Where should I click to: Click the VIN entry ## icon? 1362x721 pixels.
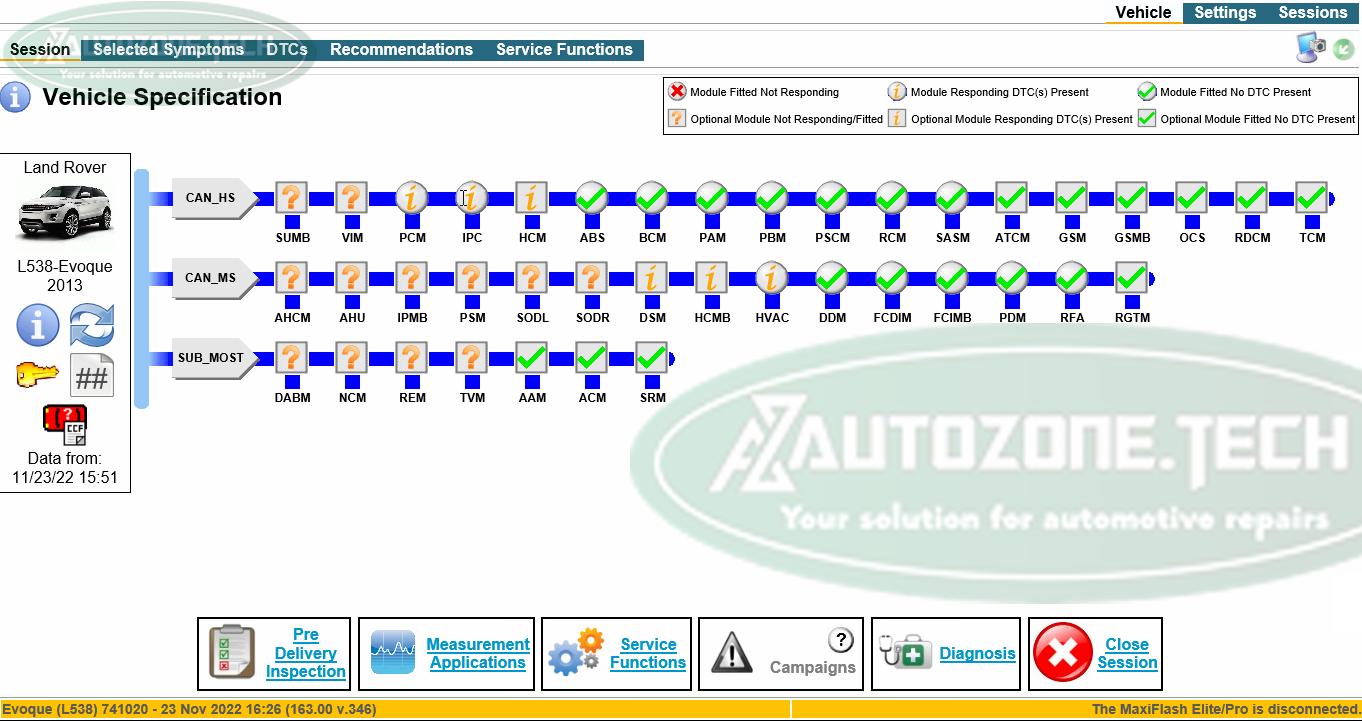91,376
